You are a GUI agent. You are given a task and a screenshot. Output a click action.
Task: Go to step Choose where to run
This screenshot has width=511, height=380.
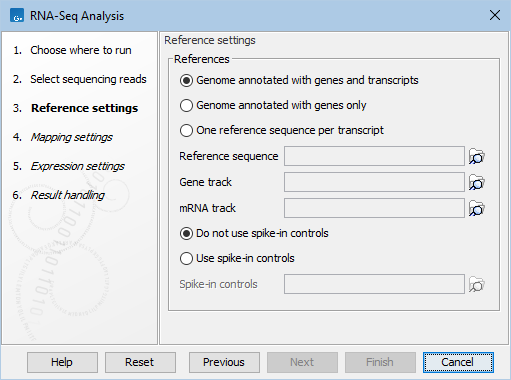pyautogui.click(x=81, y=50)
